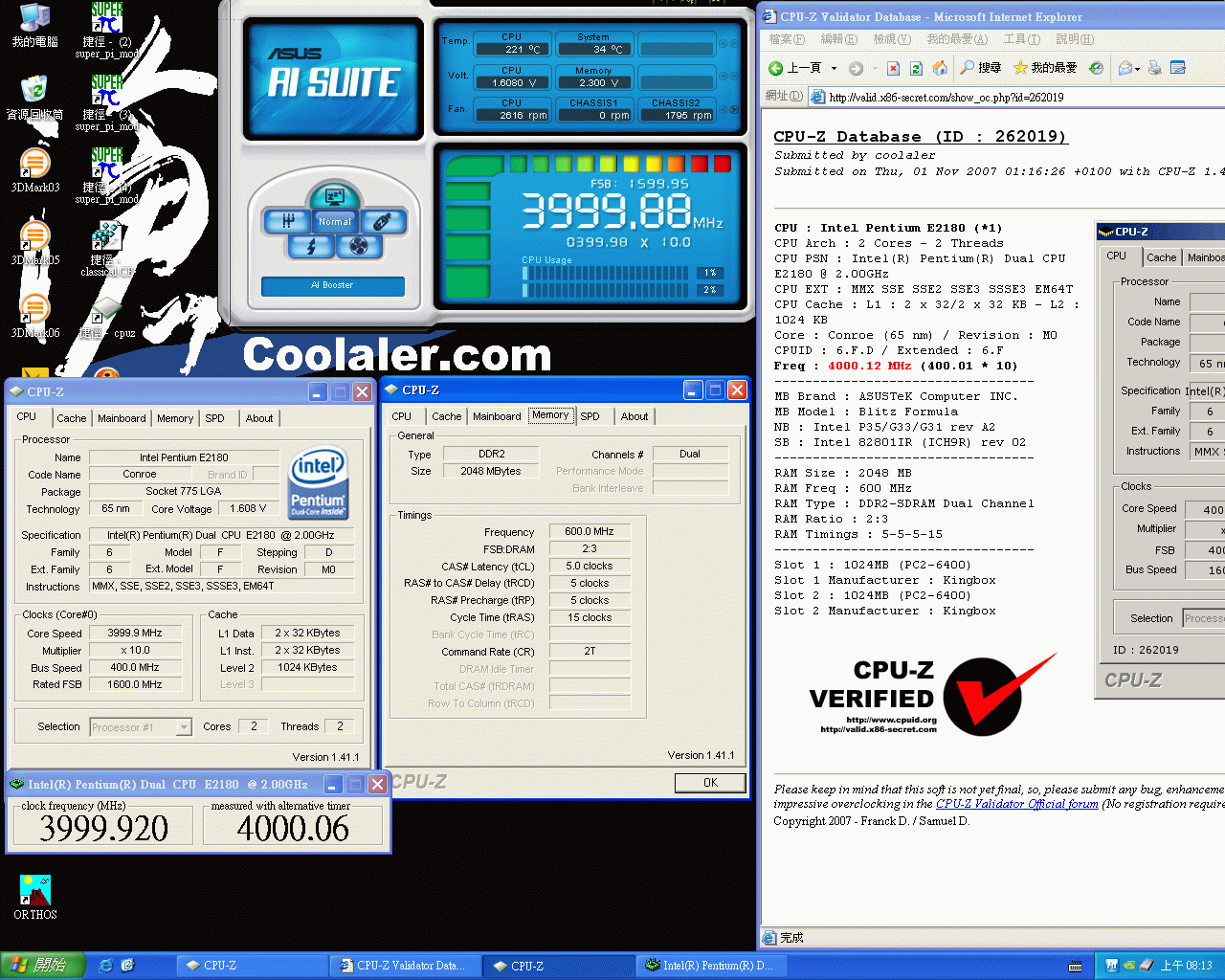Screen dimensions: 1225x980
Task: Click the AI Suite lightning bolt icon
Action: (x=311, y=247)
